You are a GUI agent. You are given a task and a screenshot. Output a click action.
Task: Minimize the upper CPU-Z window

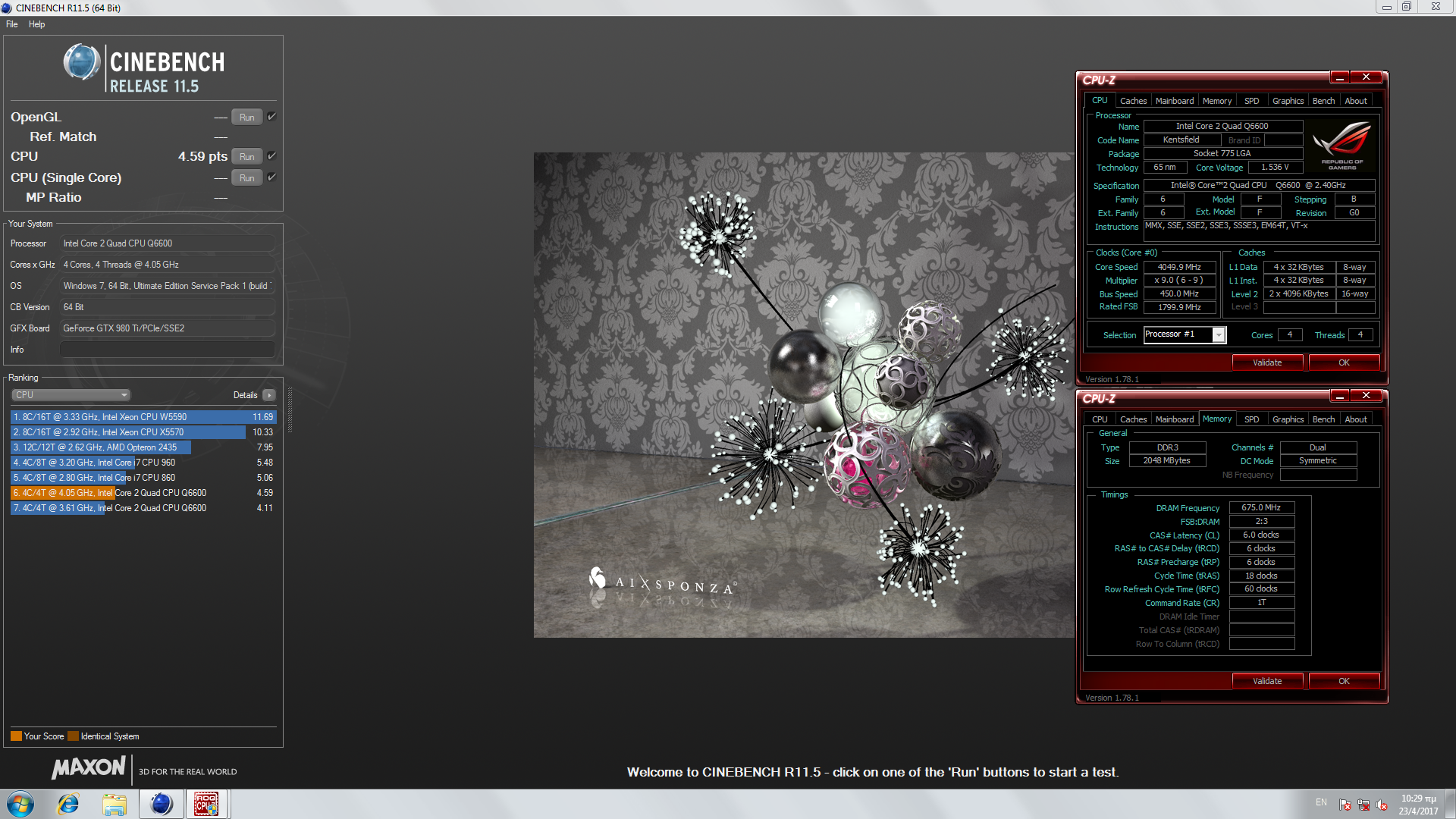[1340, 77]
